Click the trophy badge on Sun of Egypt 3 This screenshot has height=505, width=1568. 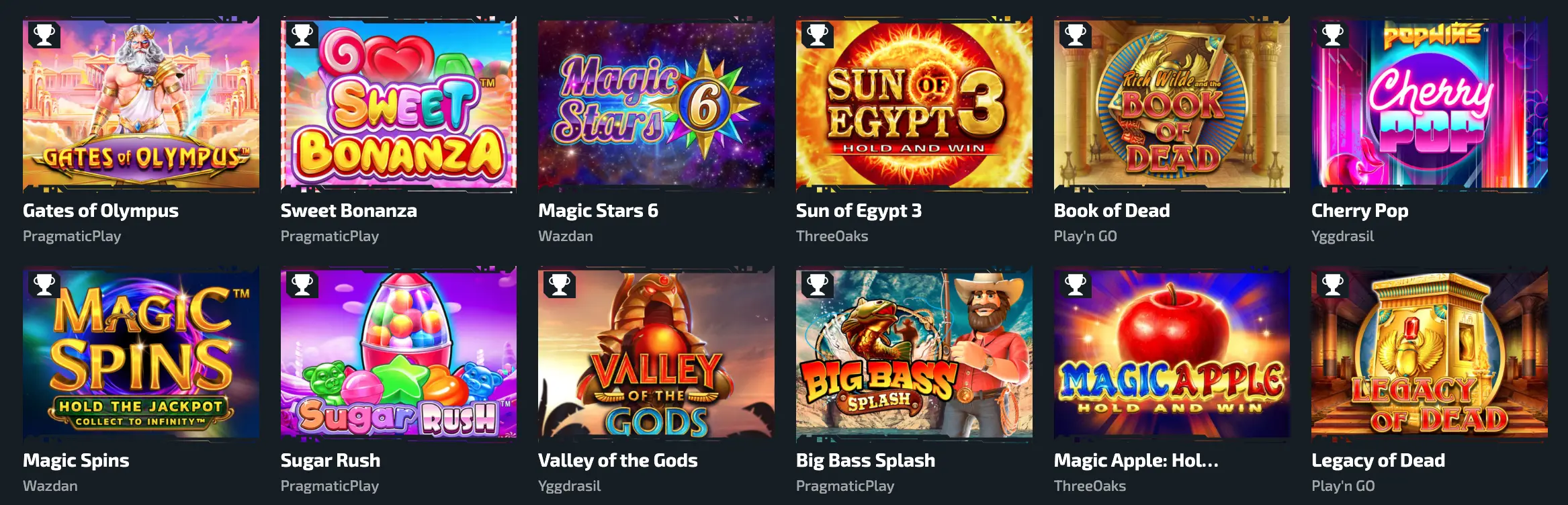(818, 34)
